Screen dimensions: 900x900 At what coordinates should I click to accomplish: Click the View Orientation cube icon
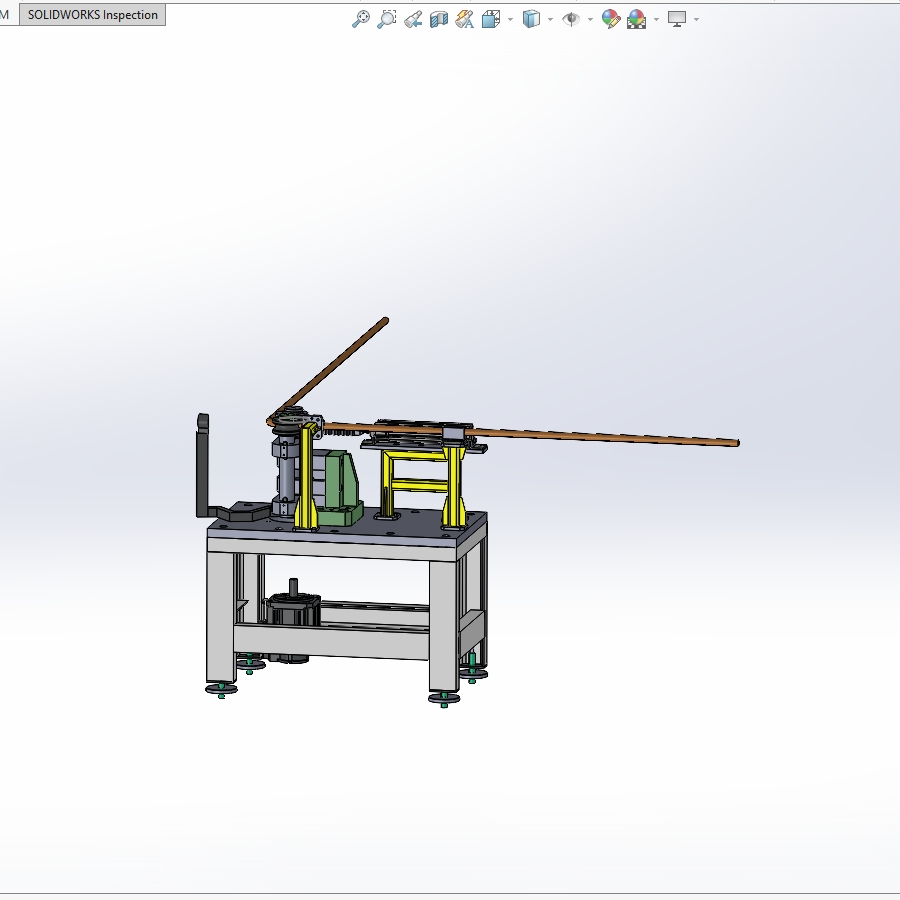(x=491, y=19)
